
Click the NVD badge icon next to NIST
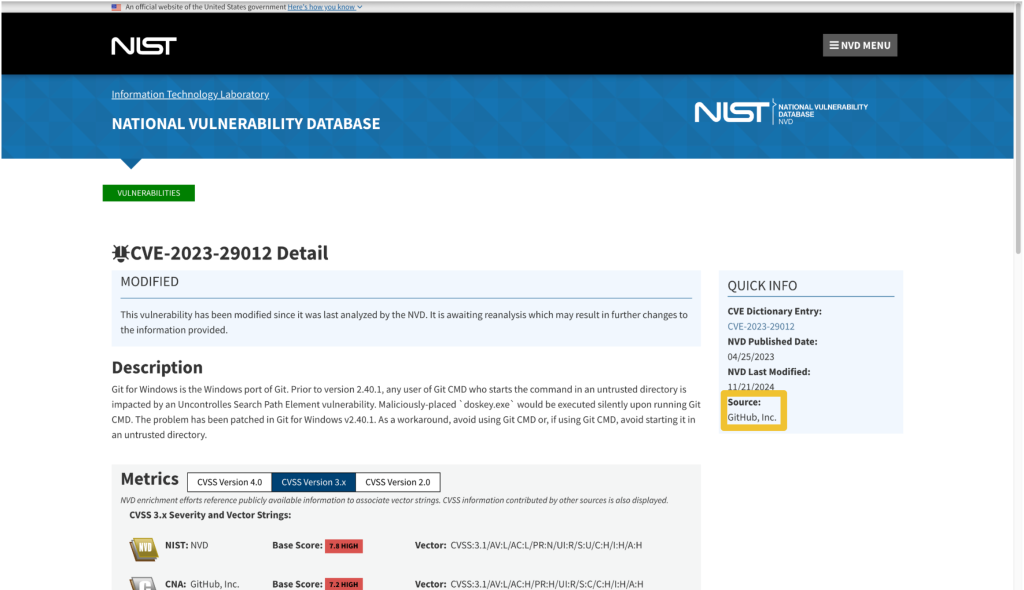pos(143,547)
